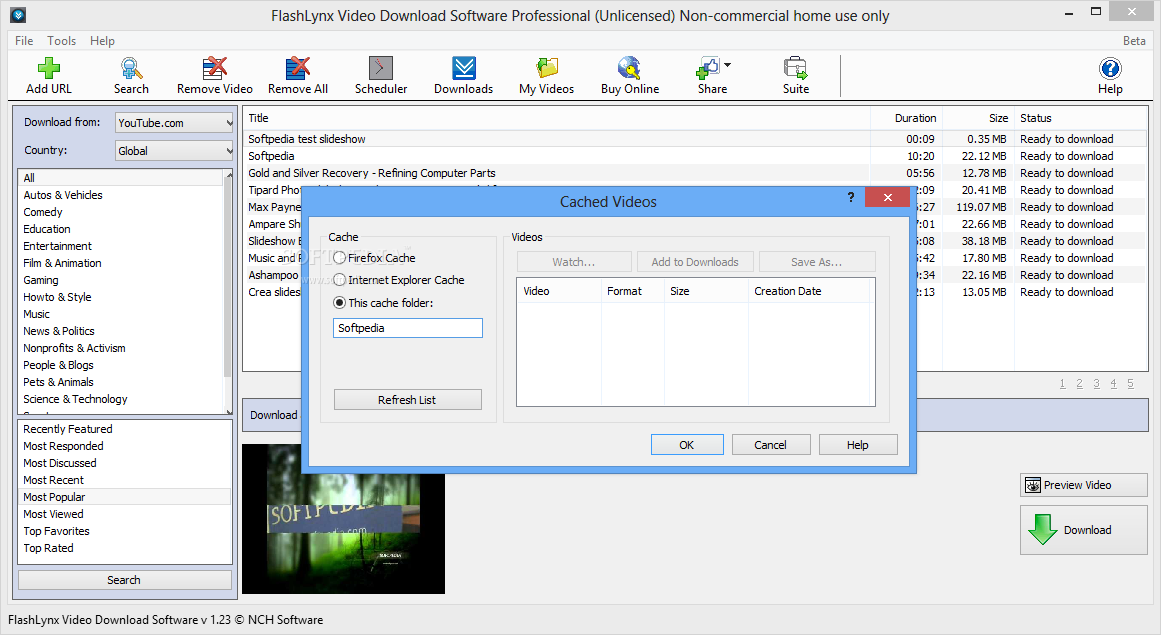Expand the Share dropdown arrow
The height and width of the screenshot is (635, 1161).
[728, 65]
